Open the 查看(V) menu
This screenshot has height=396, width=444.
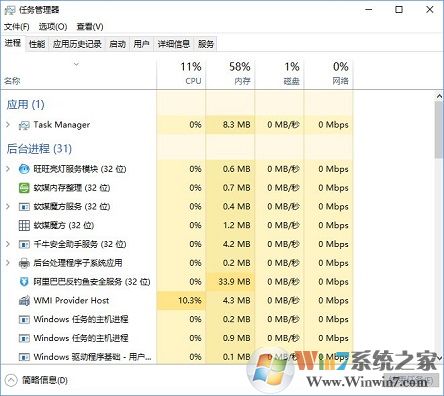90,27
